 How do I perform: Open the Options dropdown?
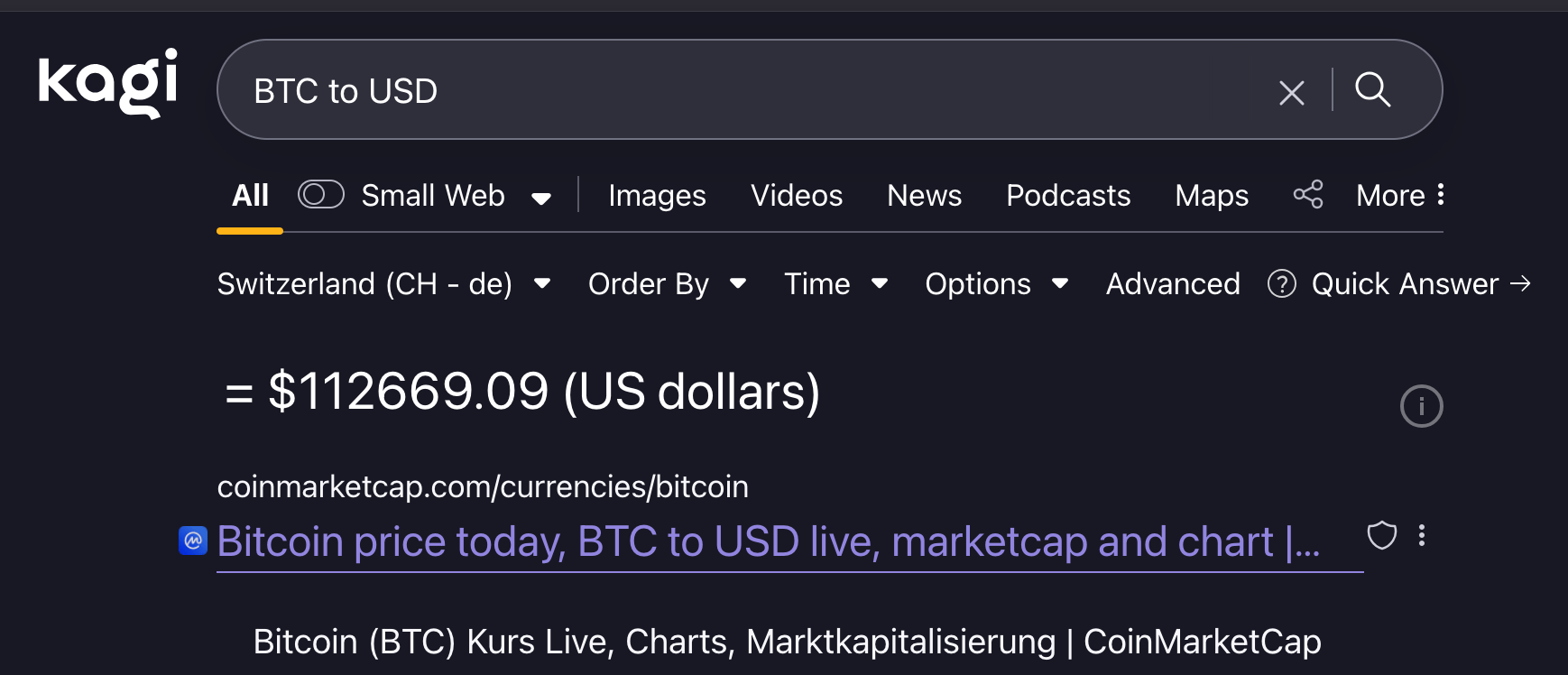point(996,284)
